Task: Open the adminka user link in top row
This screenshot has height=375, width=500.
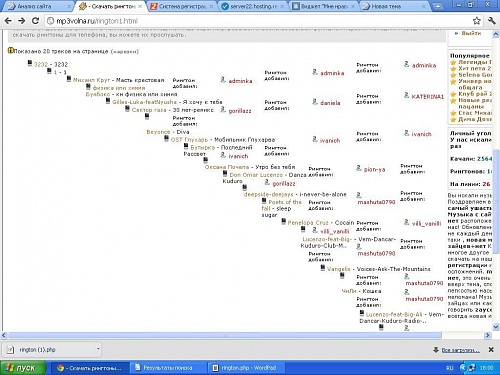Action: click(x=424, y=65)
